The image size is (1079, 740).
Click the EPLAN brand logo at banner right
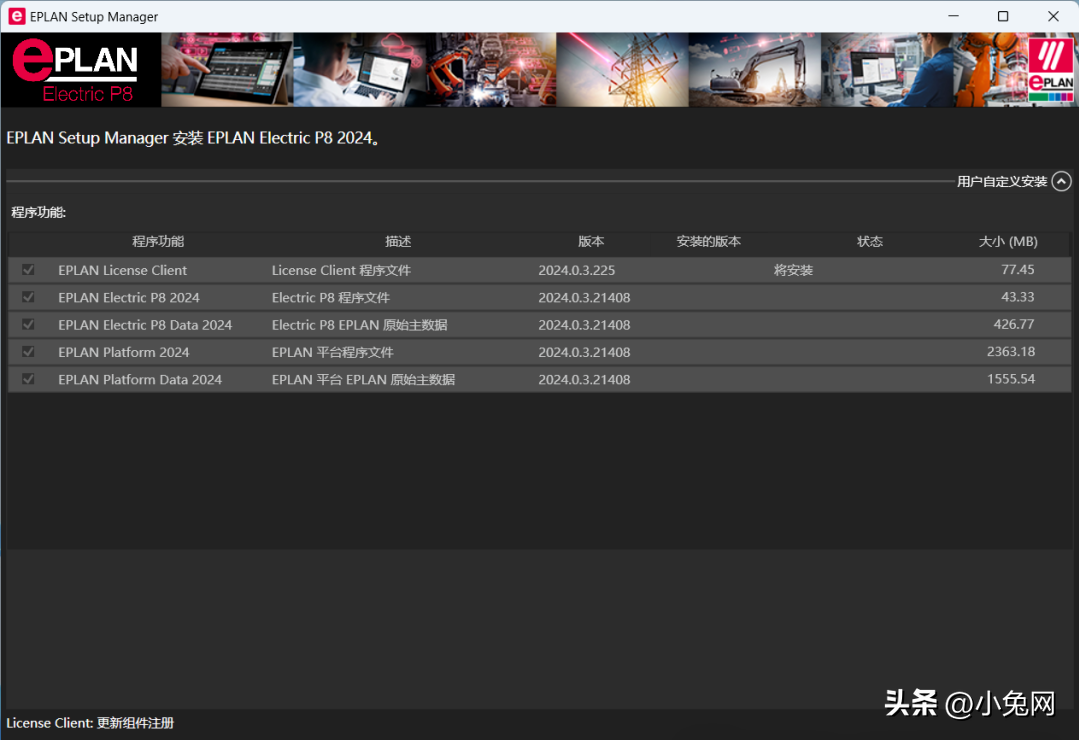click(x=1050, y=70)
